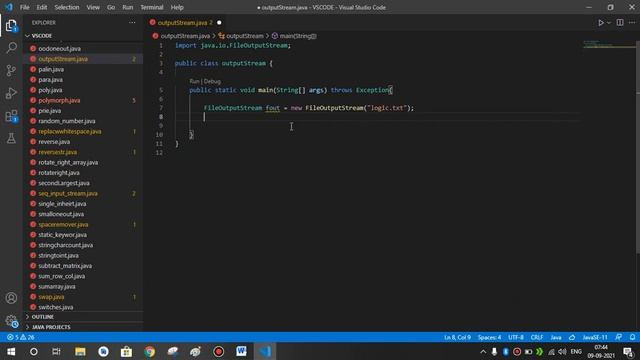Open Google Chrome from the taskbar

(x=150, y=351)
